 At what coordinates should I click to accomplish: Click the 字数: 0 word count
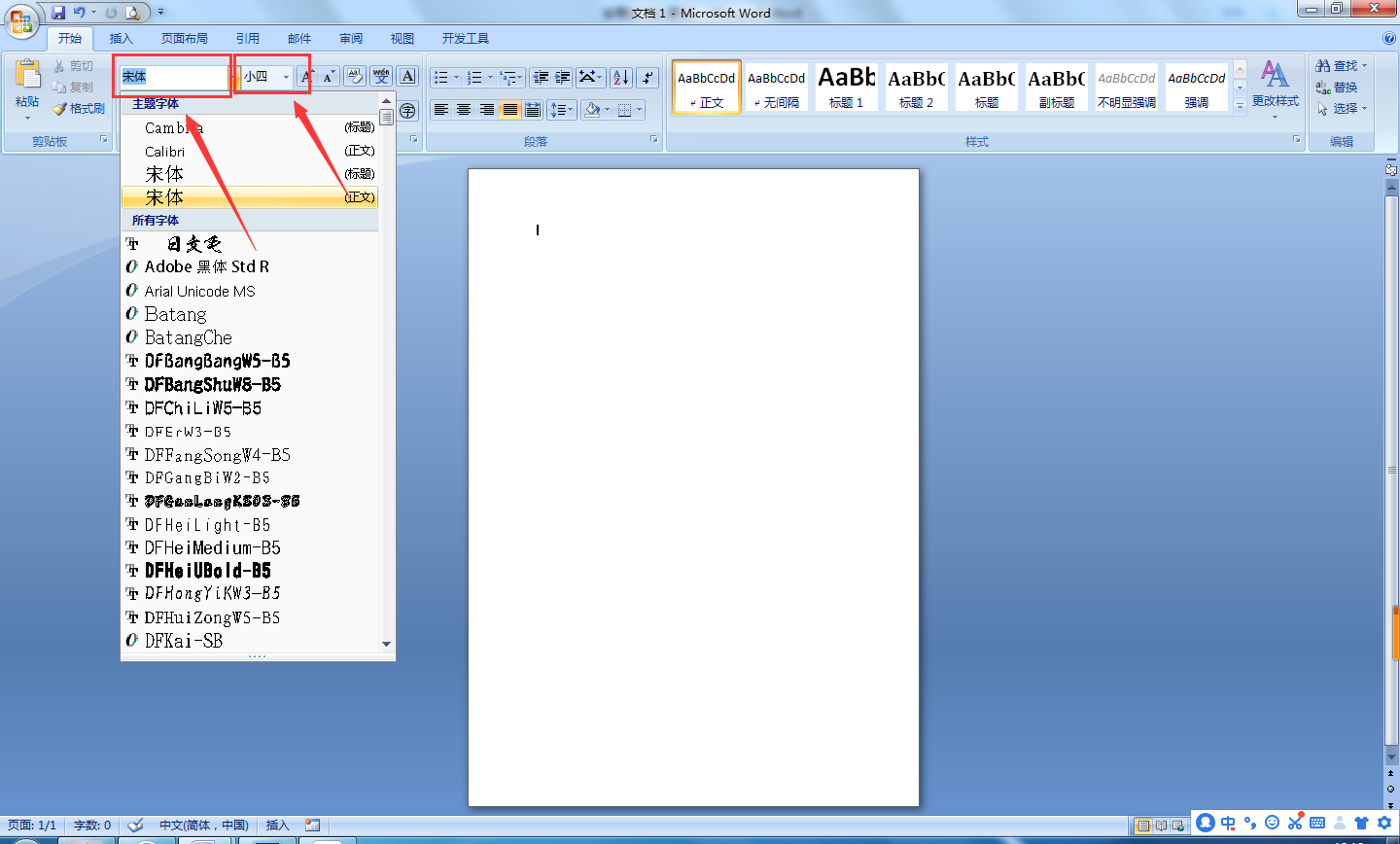pyautogui.click(x=92, y=826)
